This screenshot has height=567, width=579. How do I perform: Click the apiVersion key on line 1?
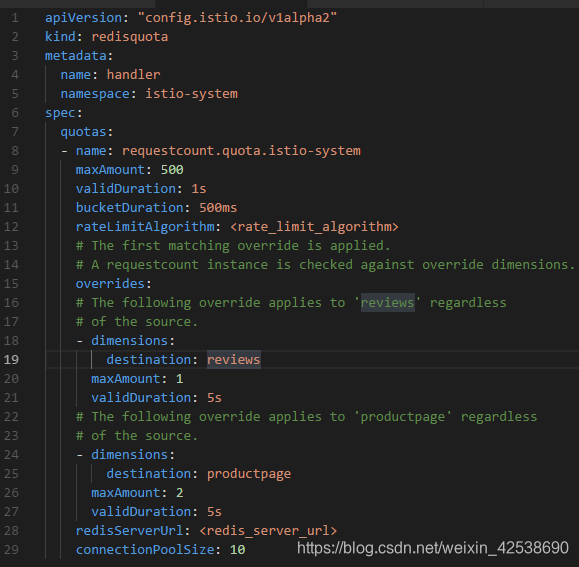83,18
